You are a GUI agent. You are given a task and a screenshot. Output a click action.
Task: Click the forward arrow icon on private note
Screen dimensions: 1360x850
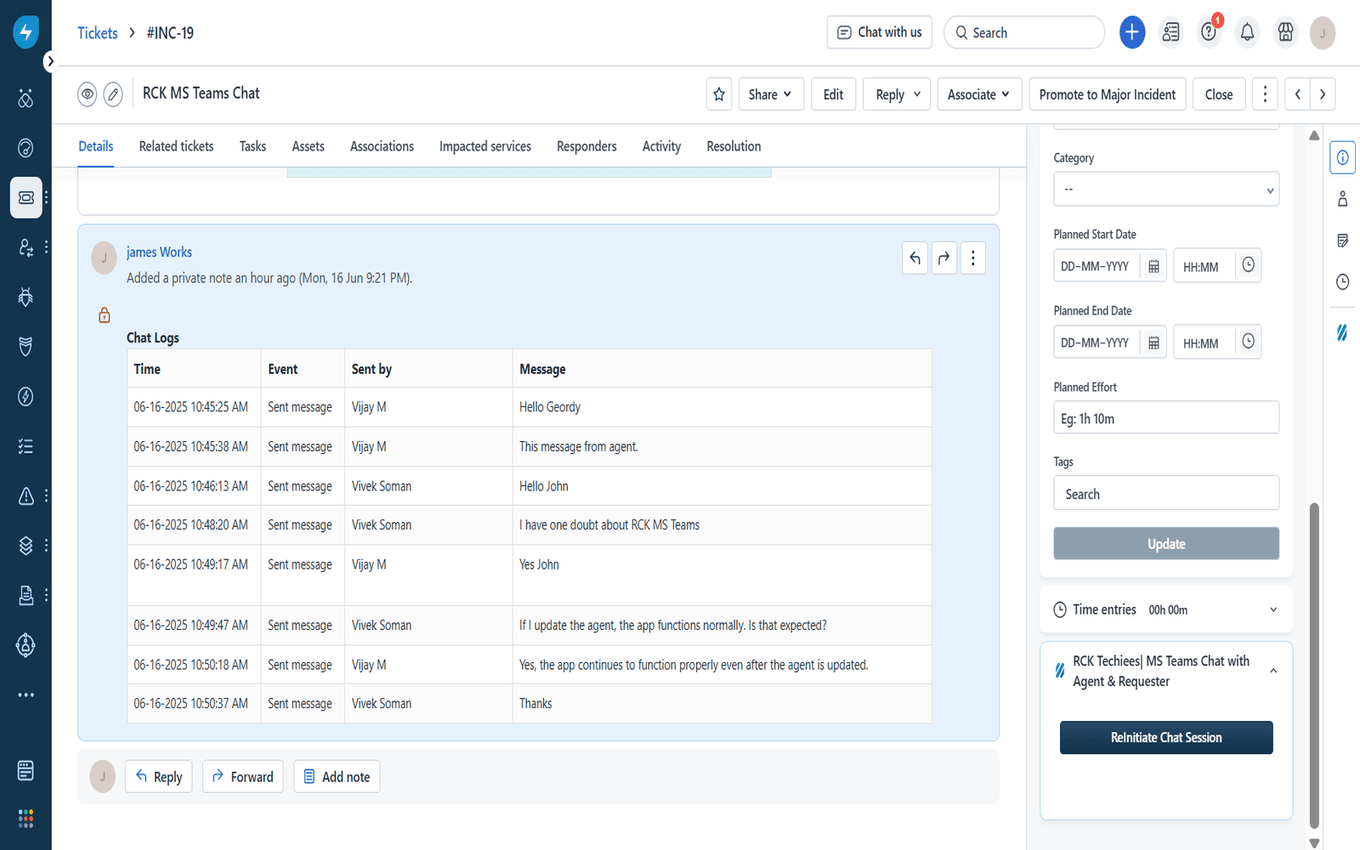(x=944, y=258)
